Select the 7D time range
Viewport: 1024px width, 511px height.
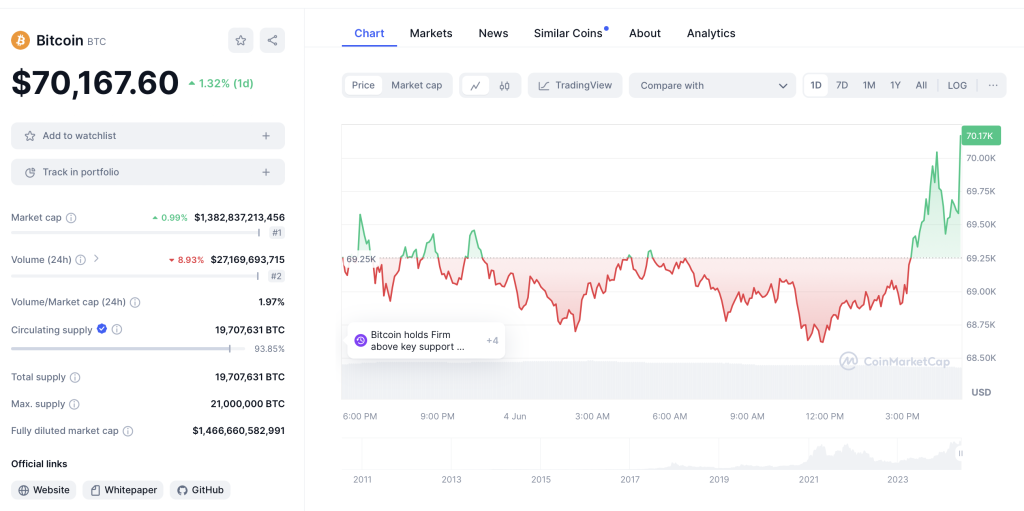tap(842, 86)
